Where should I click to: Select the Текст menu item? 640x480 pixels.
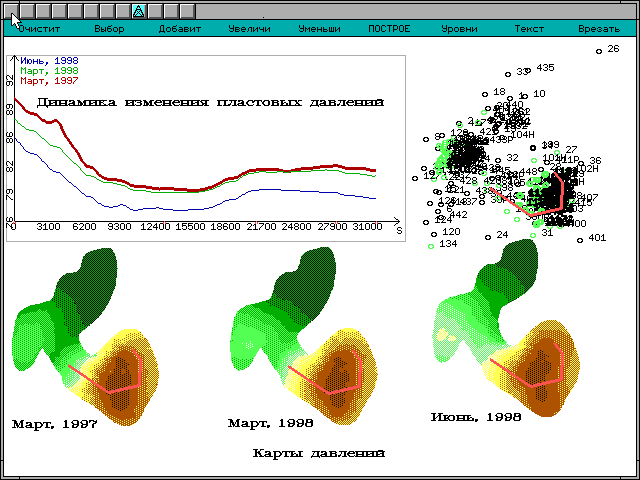(529, 29)
